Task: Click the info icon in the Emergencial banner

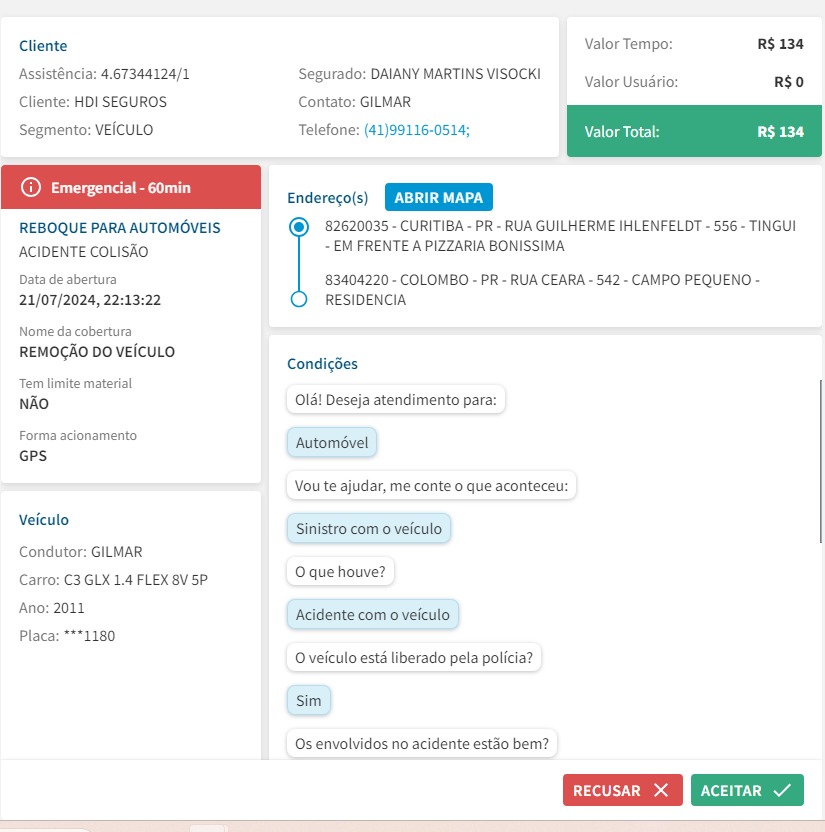Action: (31, 188)
